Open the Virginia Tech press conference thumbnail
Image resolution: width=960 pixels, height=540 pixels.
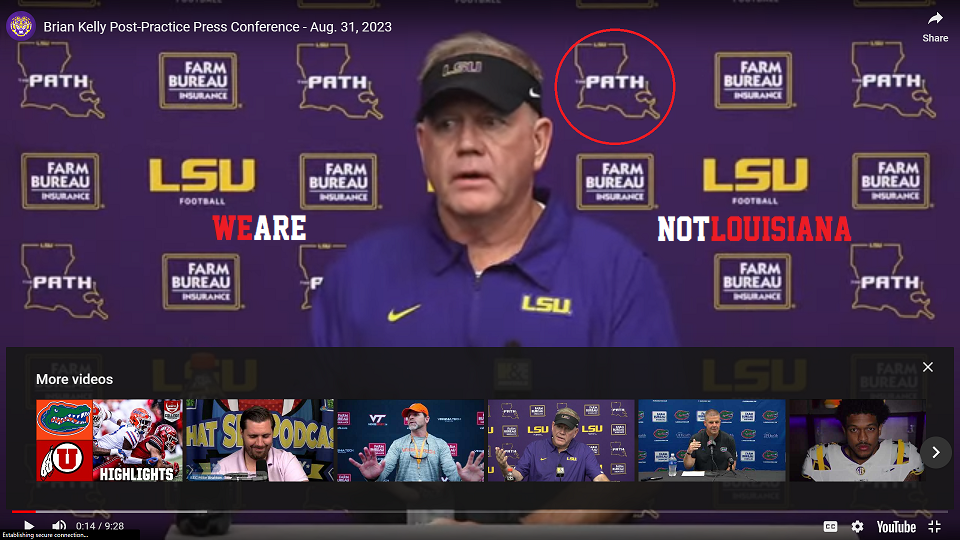(411, 441)
